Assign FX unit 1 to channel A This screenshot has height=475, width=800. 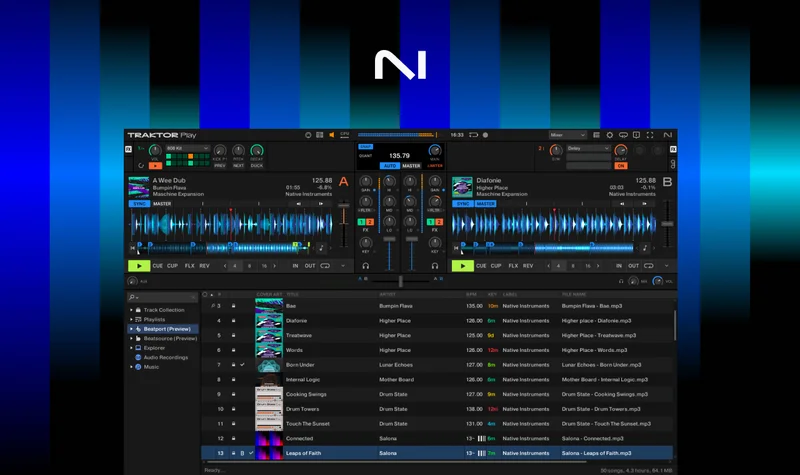pyautogui.click(x=361, y=222)
